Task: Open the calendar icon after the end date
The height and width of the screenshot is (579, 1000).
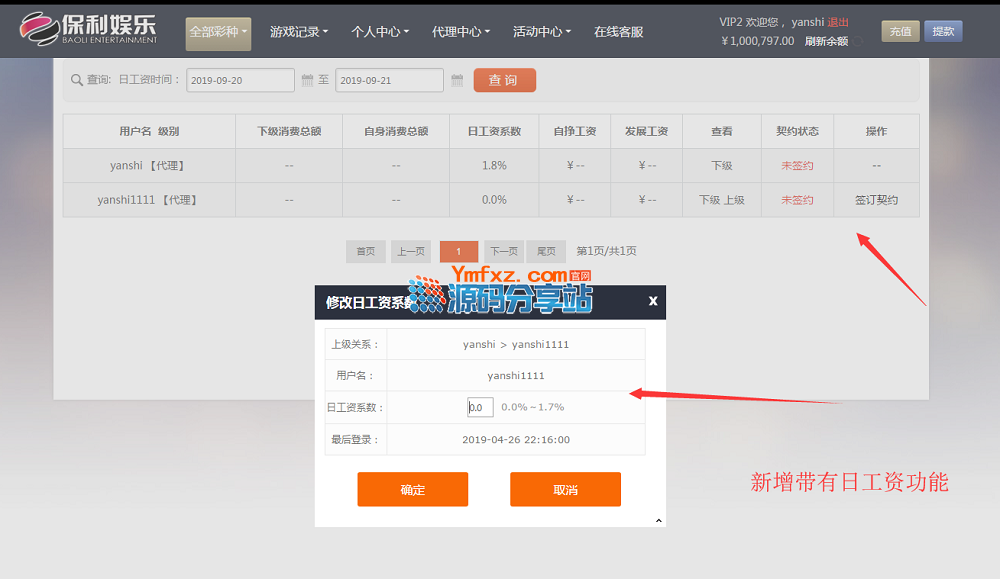Action: pyautogui.click(x=457, y=80)
